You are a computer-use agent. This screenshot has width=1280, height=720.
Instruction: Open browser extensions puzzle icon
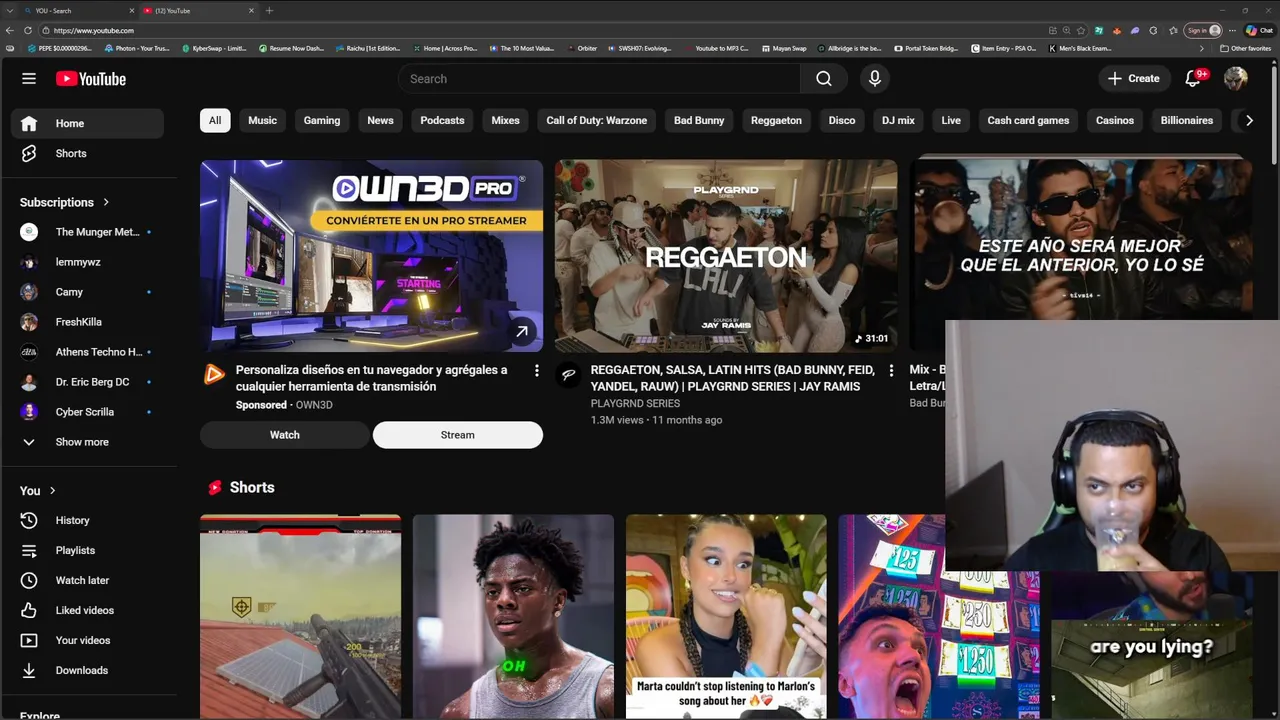tap(1152, 30)
